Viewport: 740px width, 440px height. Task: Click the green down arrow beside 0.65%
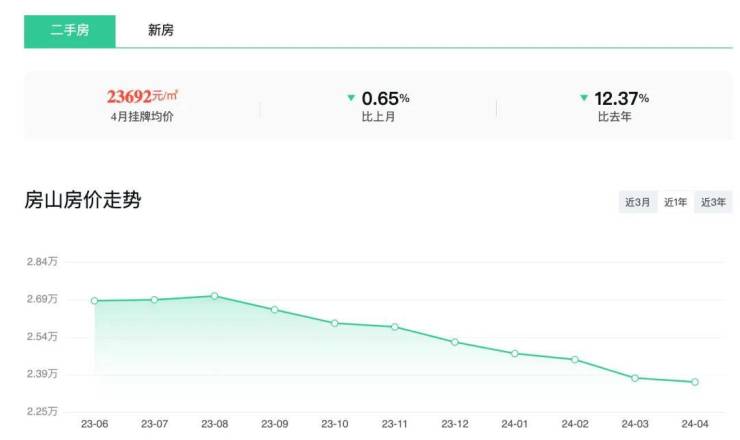[351, 98]
